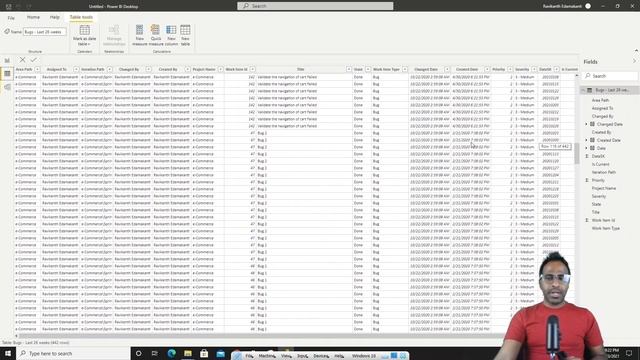Open Microsoft Edge from the taskbar
Image resolution: width=640 pixels, height=360 pixels.
click(x=171, y=353)
